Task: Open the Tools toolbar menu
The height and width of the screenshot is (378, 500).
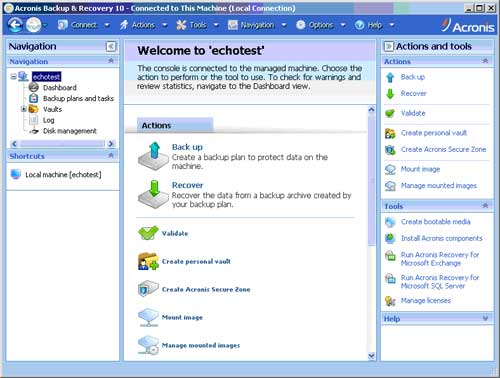Action: (x=191, y=25)
